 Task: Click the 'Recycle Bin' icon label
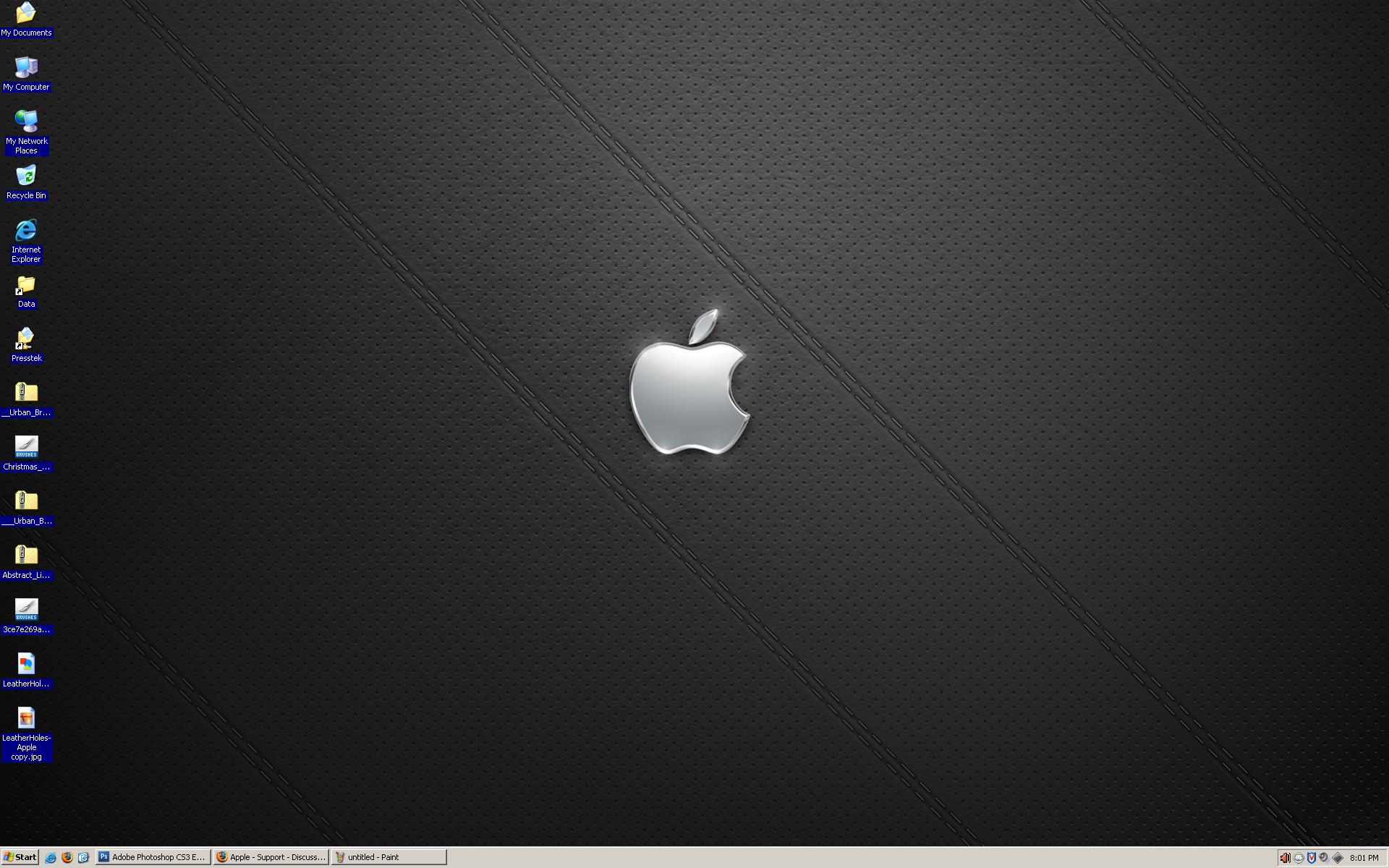point(26,195)
